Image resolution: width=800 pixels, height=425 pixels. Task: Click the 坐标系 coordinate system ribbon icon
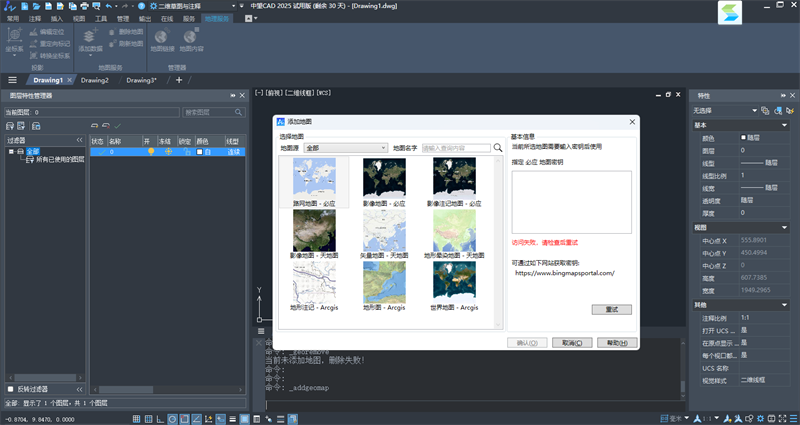14,40
